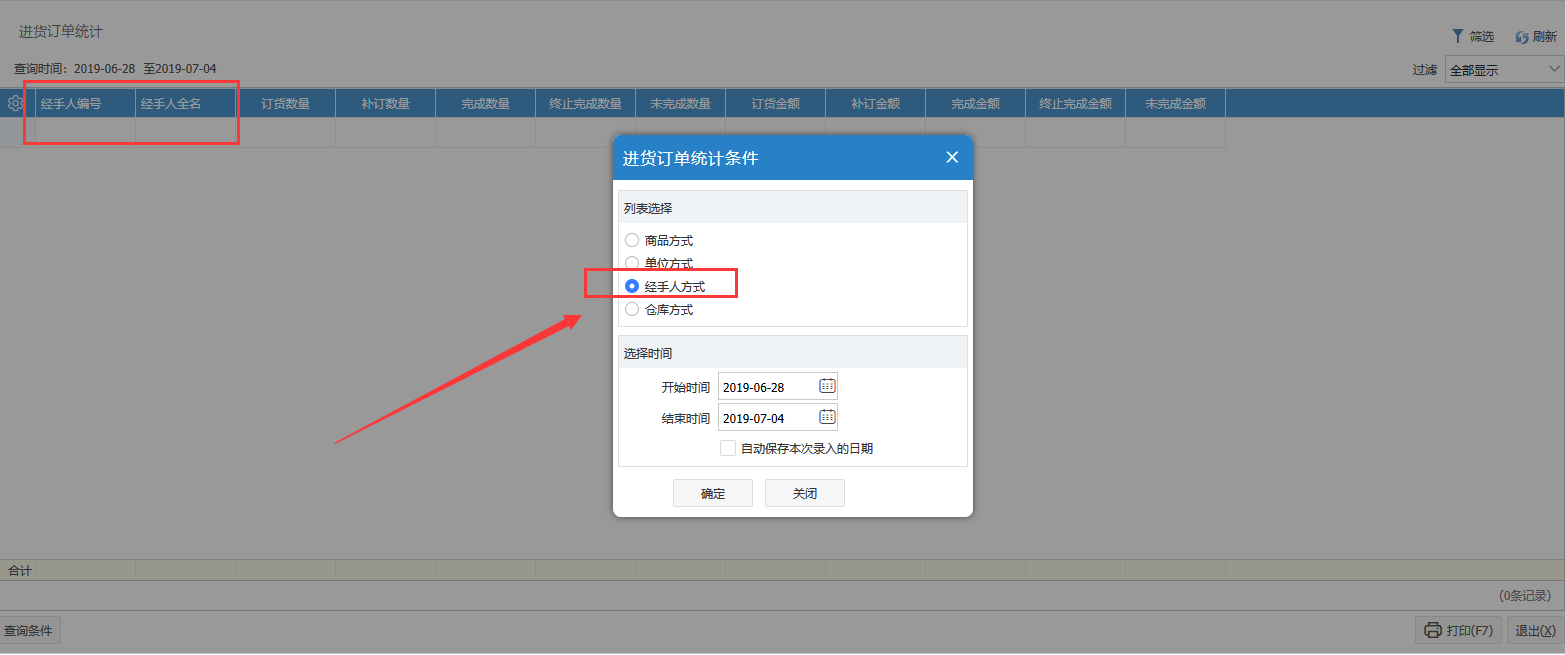Click the refresh icon
The height and width of the screenshot is (655, 1565).
point(1522,36)
